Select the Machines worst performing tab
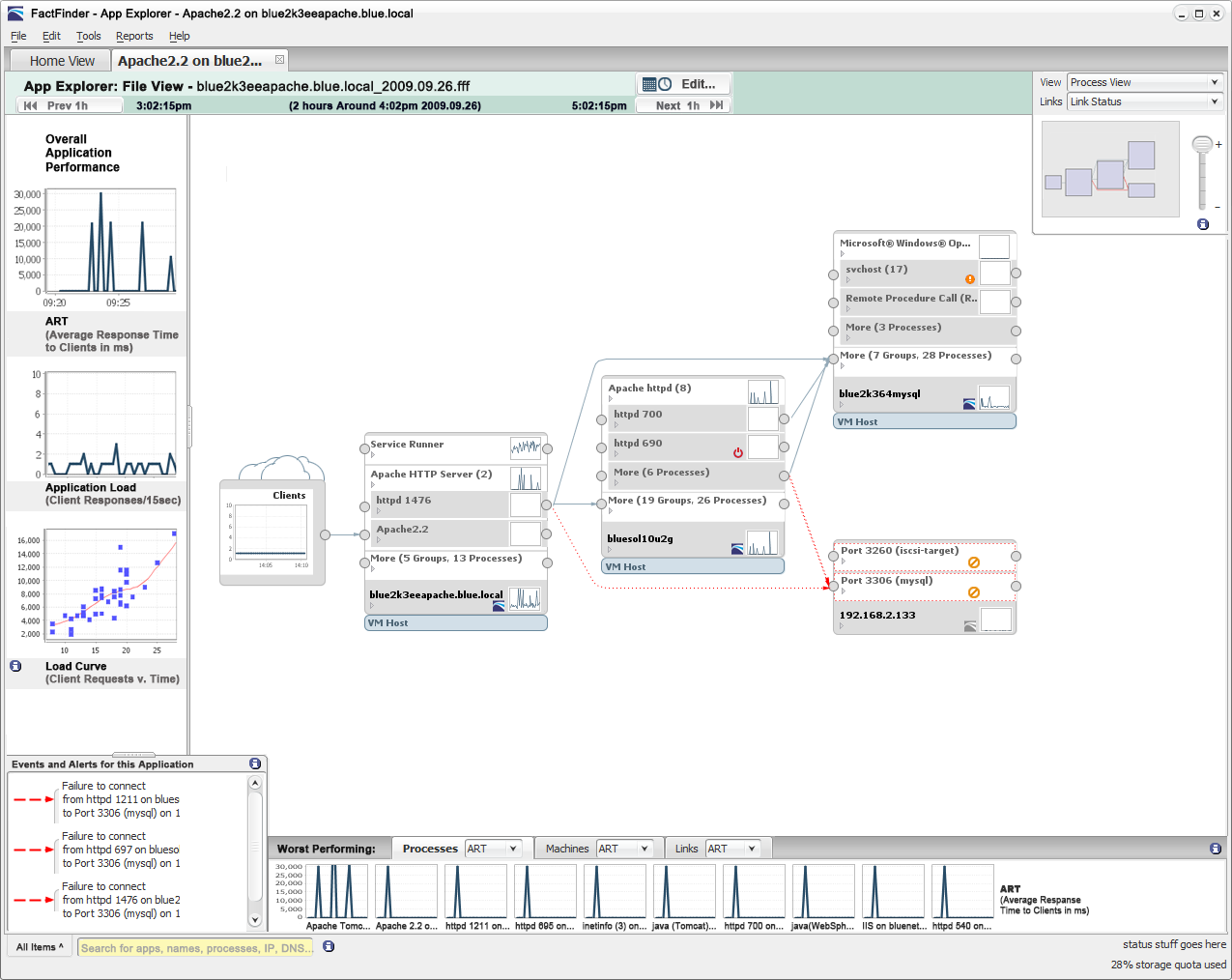Screen dimensions: 1232x980 click(x=567, y=849)
